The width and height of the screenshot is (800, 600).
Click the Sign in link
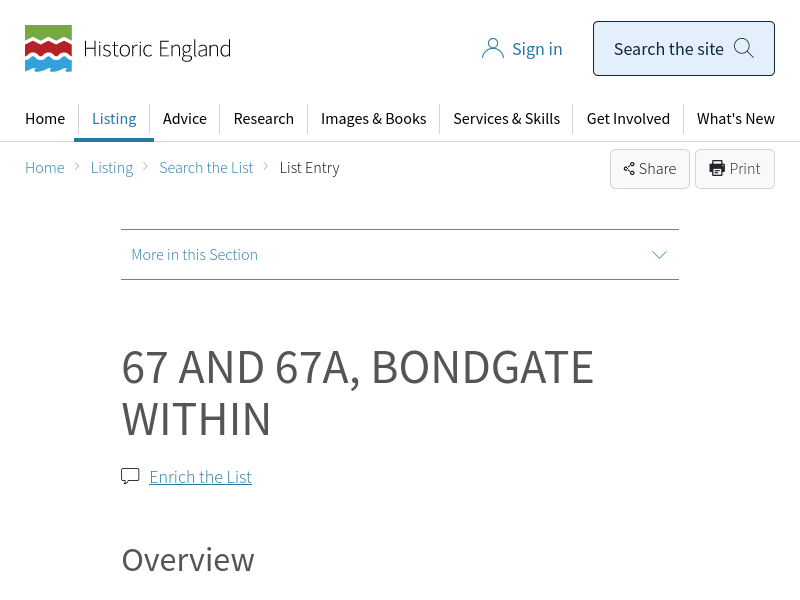click(x=537, y=48)
